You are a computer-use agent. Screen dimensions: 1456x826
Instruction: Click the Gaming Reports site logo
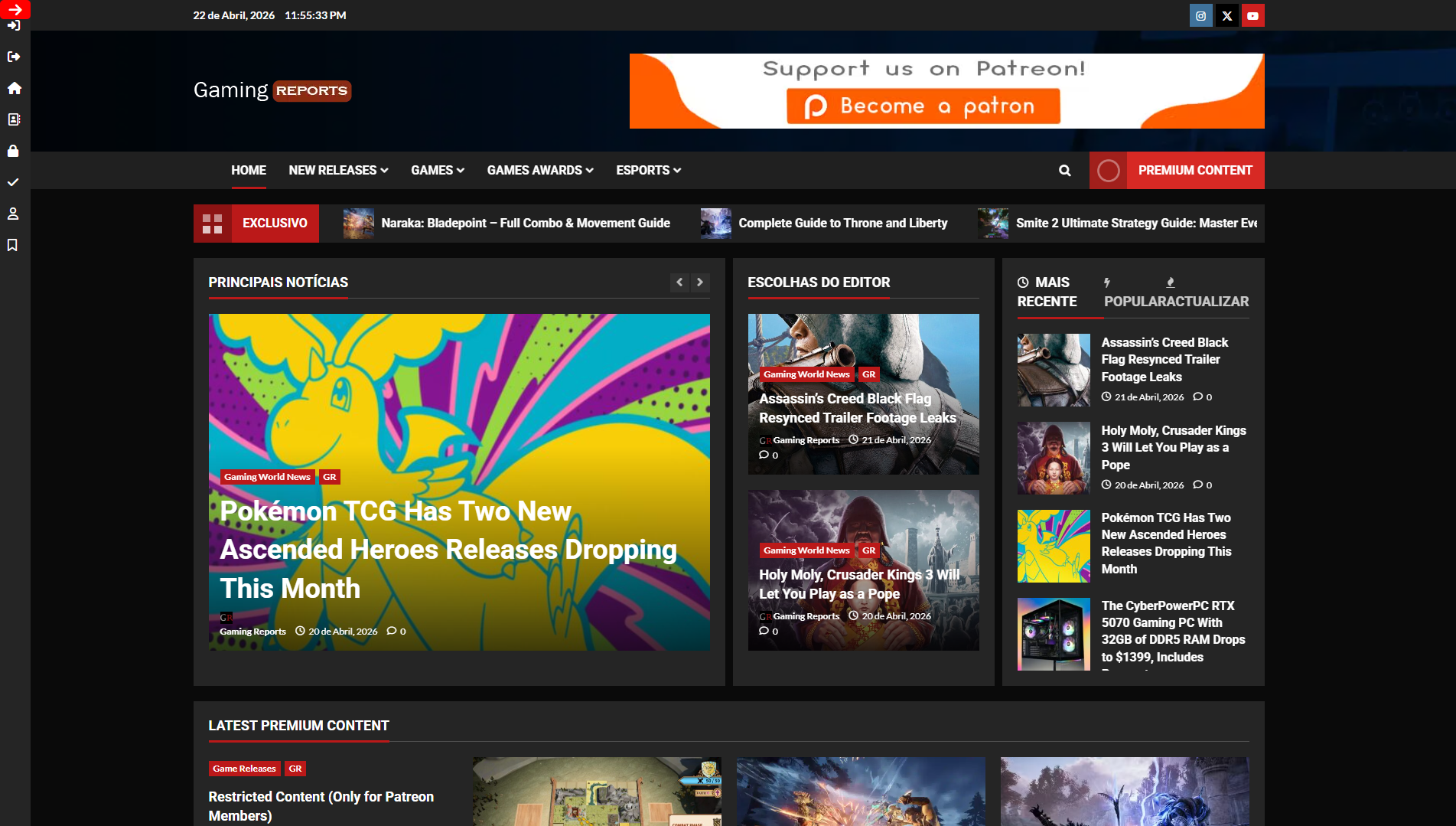(x=272, y=90)
